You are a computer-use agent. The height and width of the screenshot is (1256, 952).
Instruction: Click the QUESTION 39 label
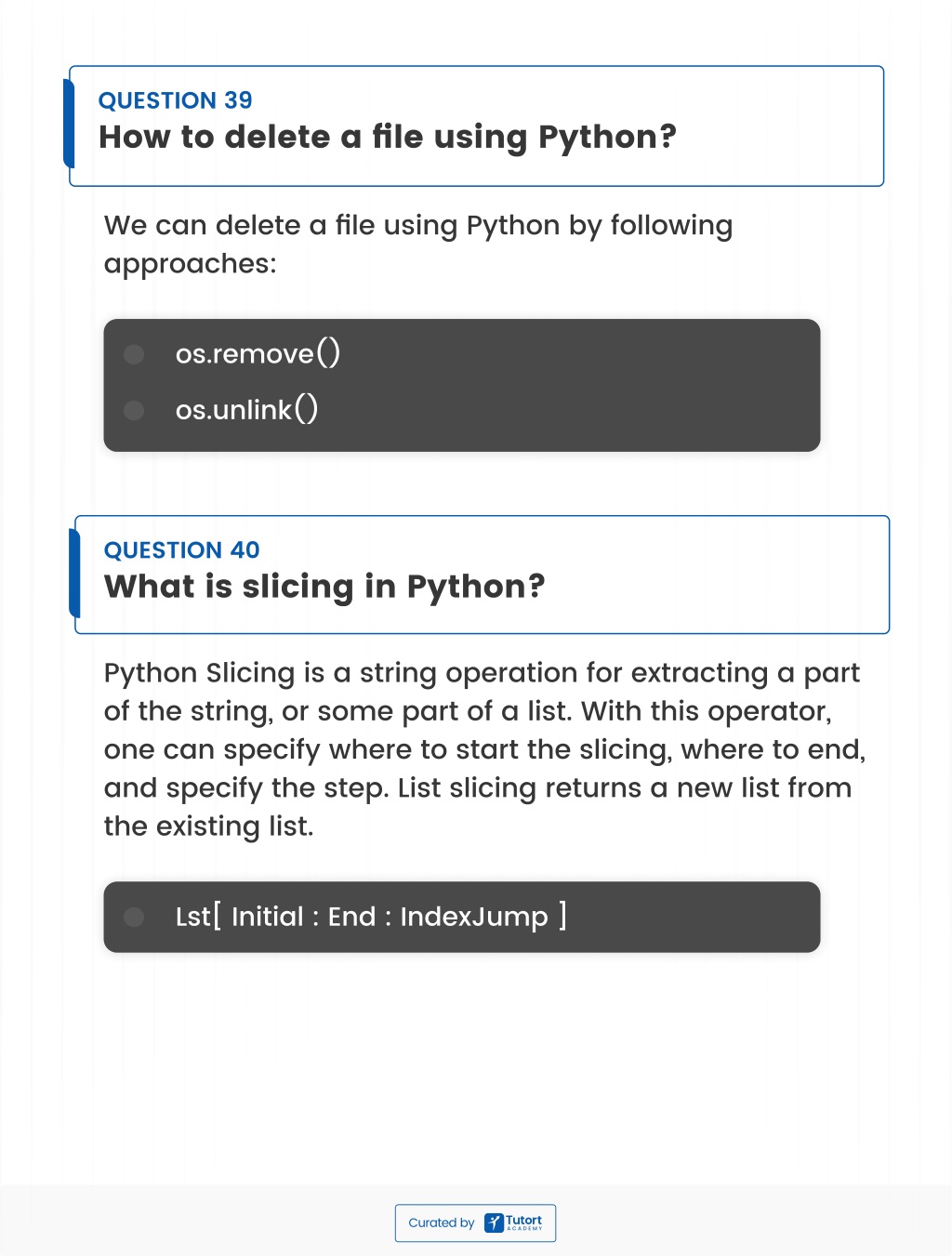(175, 100)
